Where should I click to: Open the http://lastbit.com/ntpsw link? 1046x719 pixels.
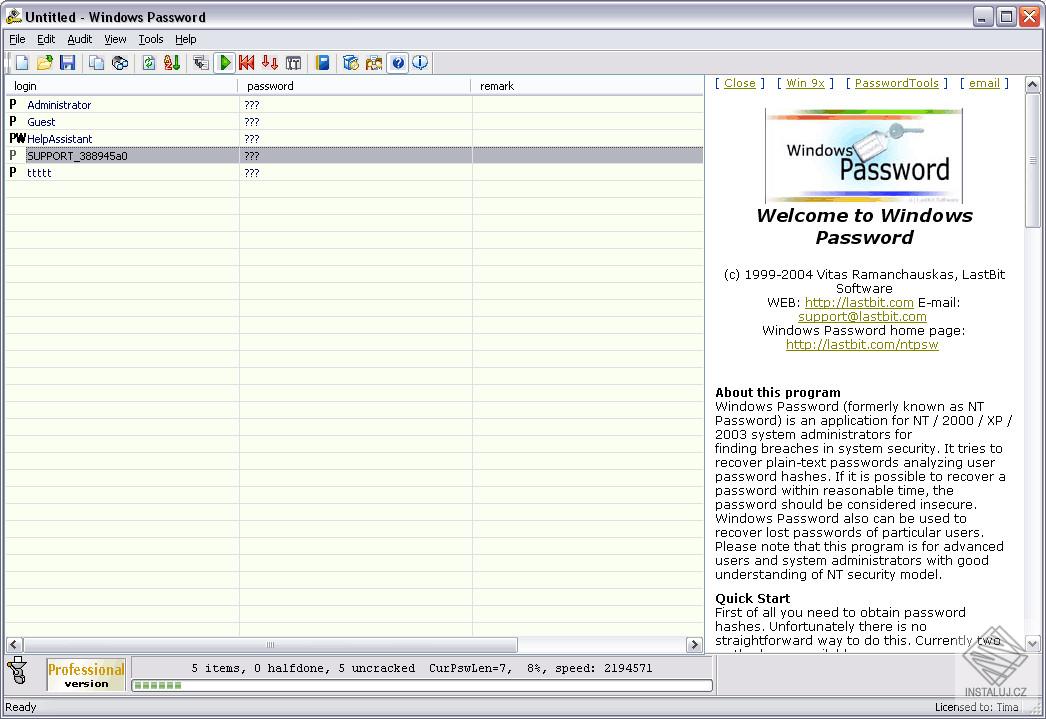862,345
